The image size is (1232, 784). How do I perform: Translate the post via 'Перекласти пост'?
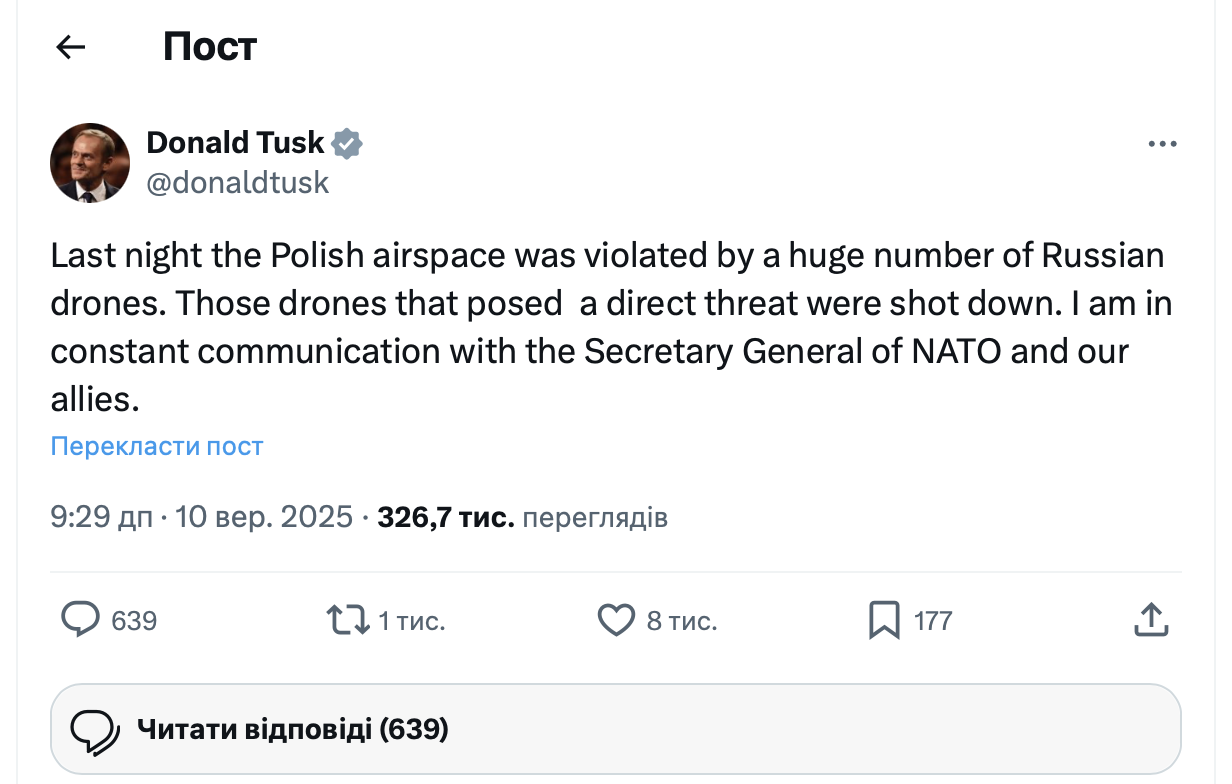156,446
